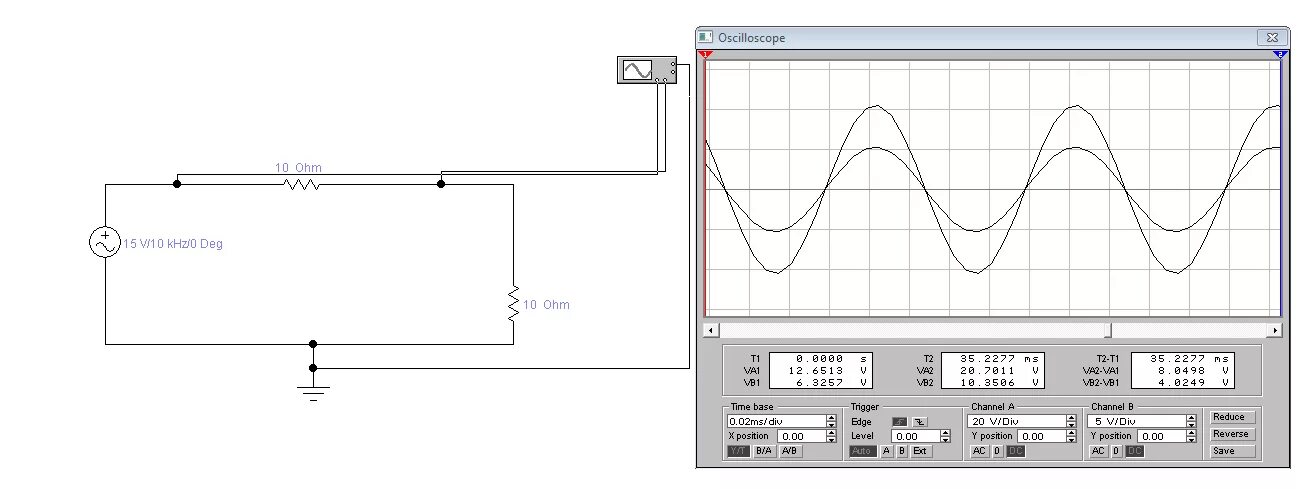Set trigger source to Ext
Screen dimensions: 1308x489
click(x=920, y=451)
